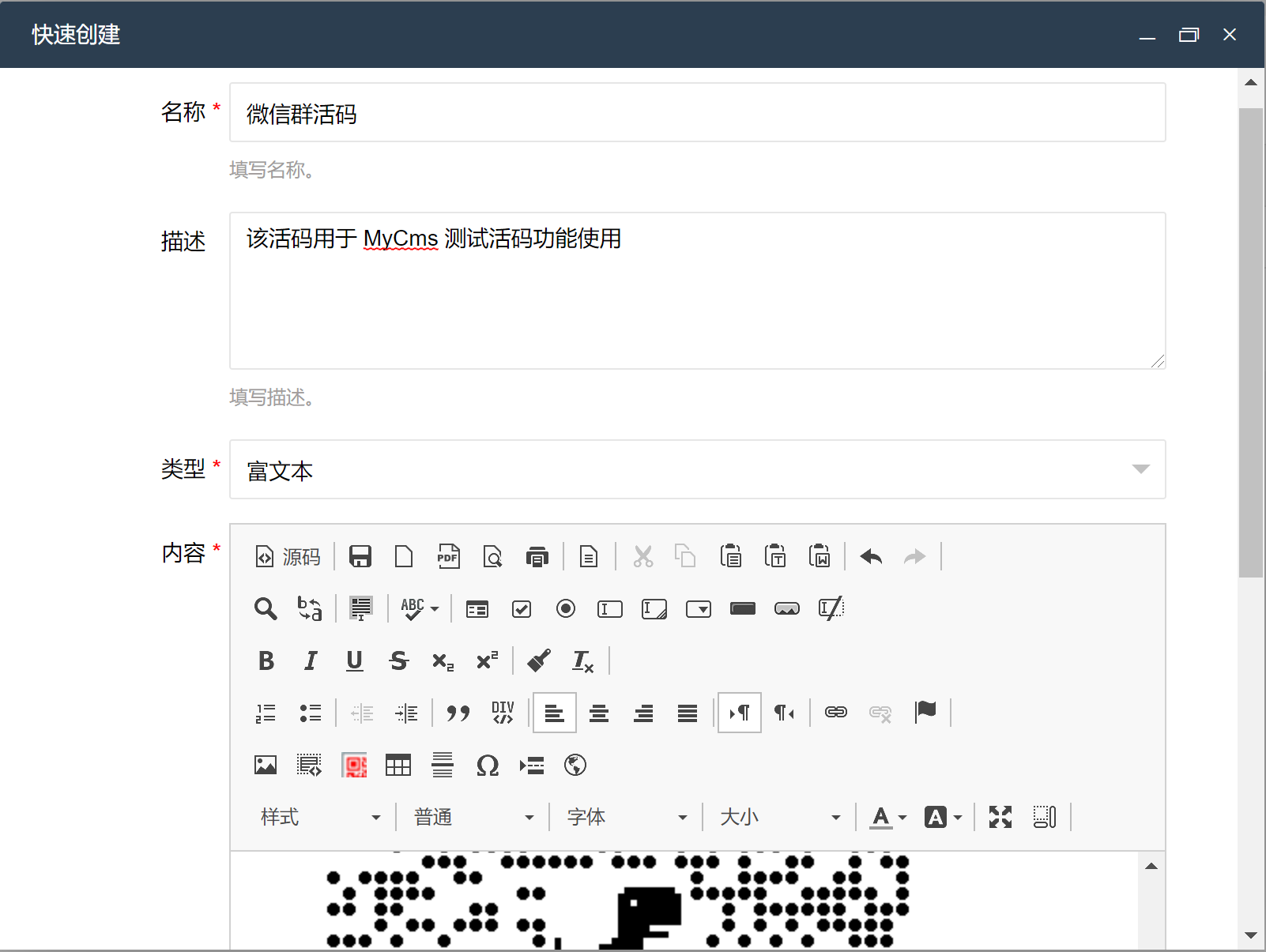
Task: Click the Replace icon
Action: point(310,609)
